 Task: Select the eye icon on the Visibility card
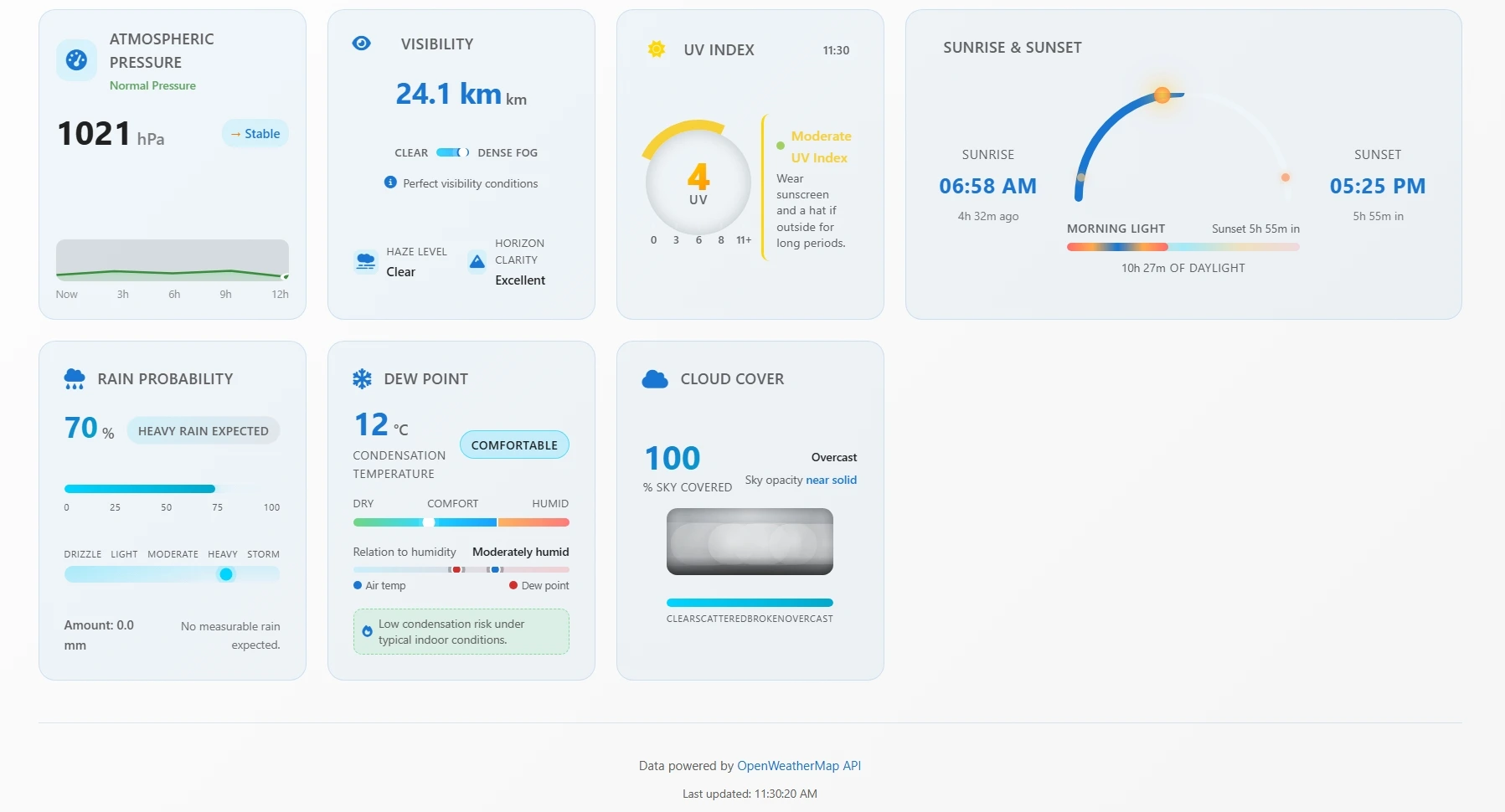(361, 44)
